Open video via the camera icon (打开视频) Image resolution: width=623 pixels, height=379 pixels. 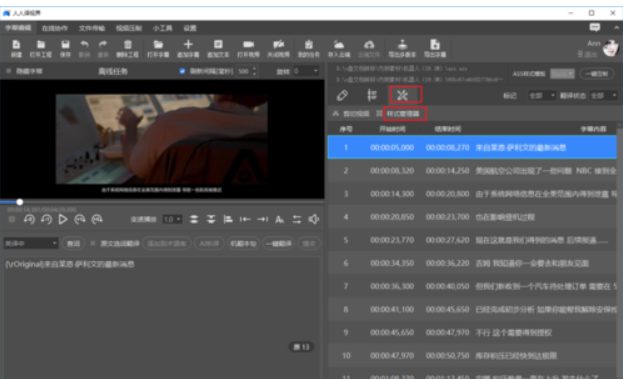point(248,48)
